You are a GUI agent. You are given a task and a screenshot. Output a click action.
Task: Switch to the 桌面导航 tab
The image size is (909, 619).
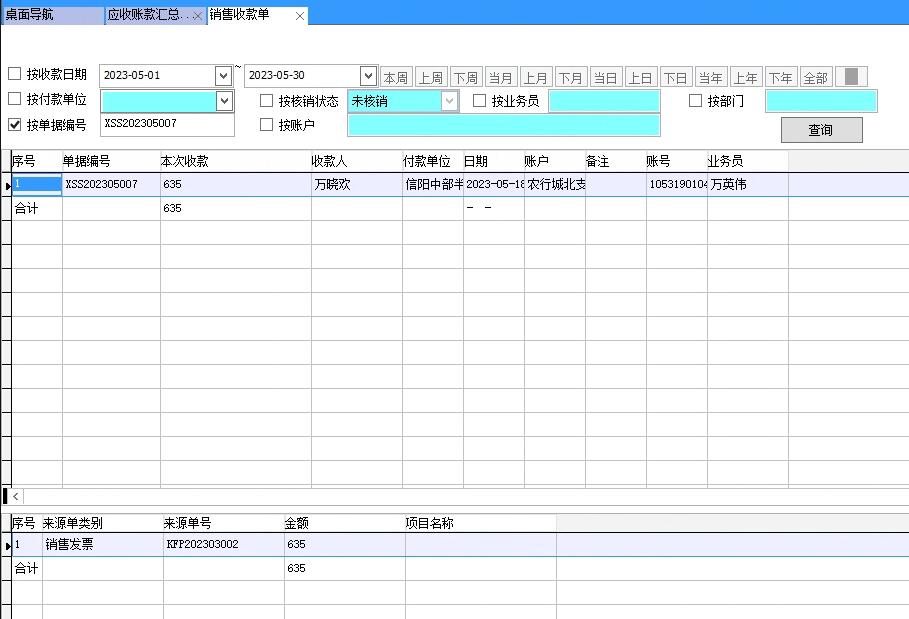52,16
